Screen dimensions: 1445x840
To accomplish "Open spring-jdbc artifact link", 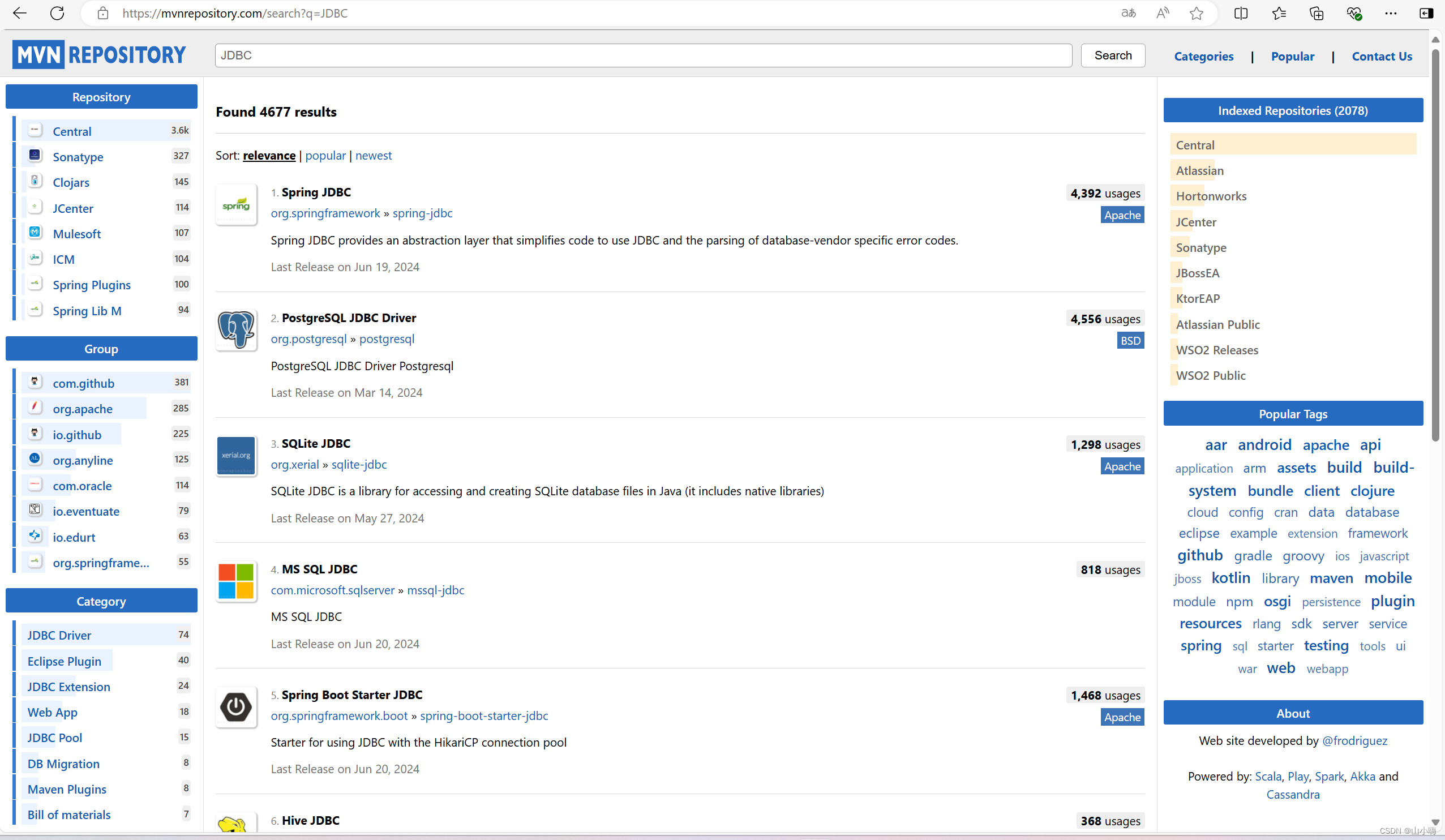I will (422, 213).
